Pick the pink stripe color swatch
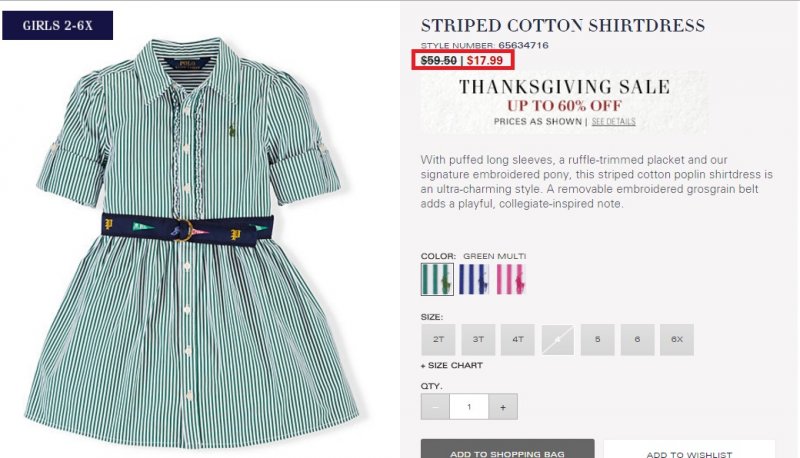 [510, 279]
